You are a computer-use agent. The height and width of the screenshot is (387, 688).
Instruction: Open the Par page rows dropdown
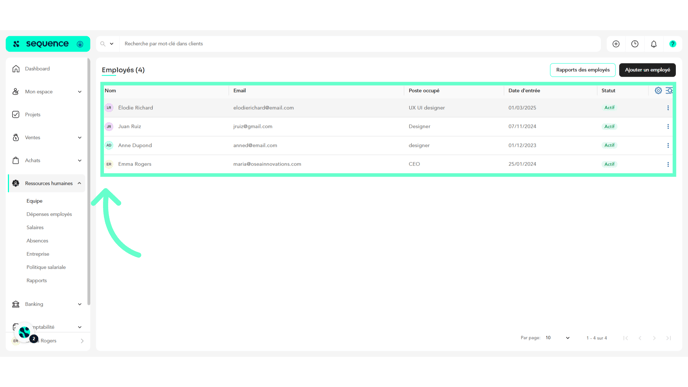pos(557,338)
